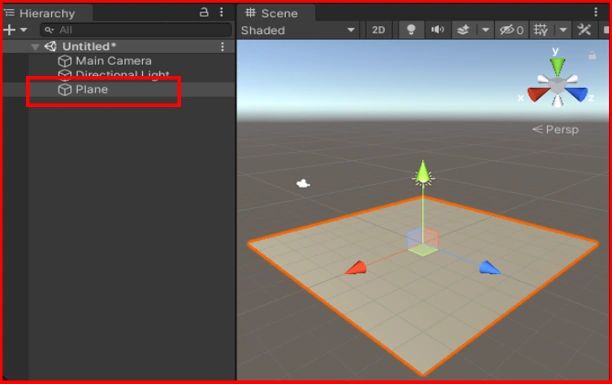The height and width of the screenshot is (384, 612).
Task: Toggle the scene grid visibility icon
Action: (x=541, y=30)
